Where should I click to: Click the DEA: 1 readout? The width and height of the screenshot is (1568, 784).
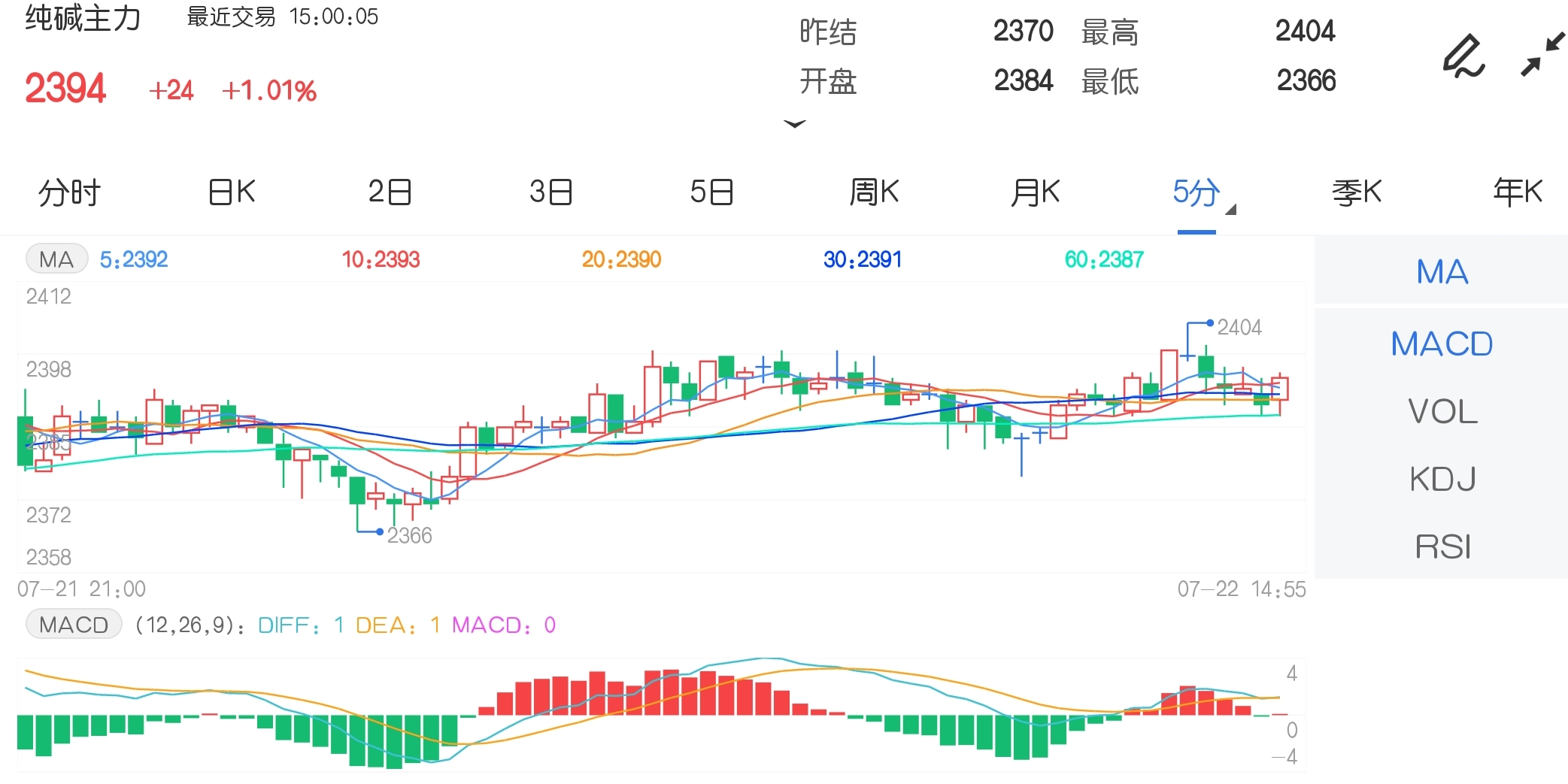pyautogui.click(x=398, y=625)
